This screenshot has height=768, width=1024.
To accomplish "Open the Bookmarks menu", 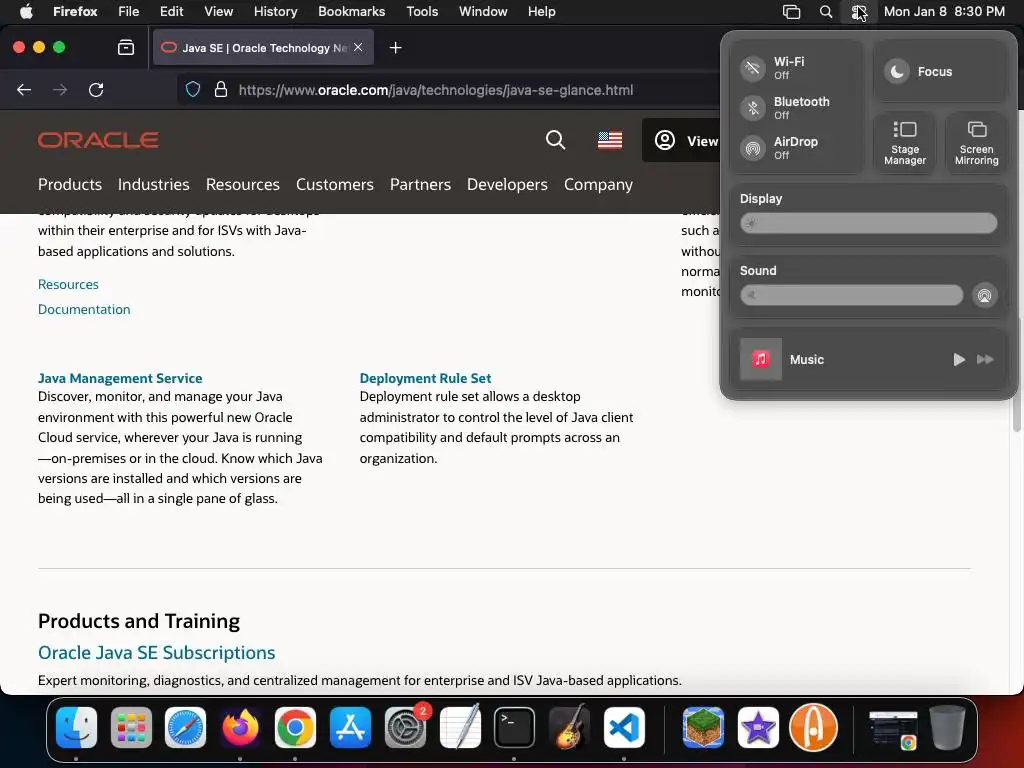I will tap(351, 12).
